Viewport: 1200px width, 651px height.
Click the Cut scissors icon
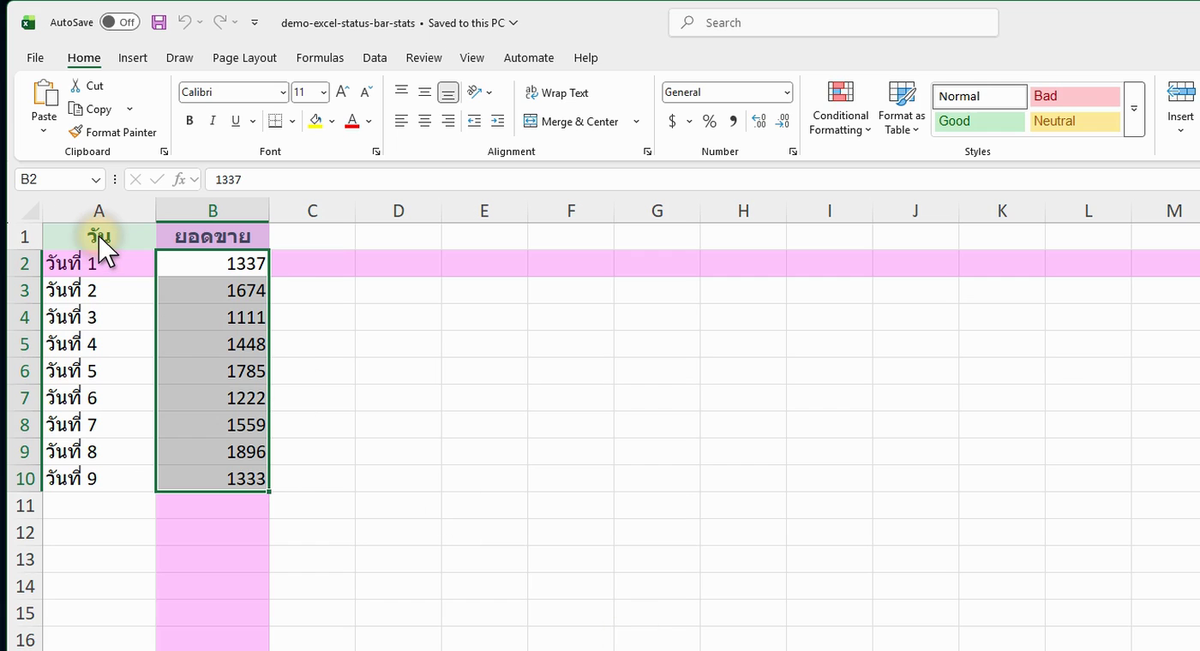75,86
